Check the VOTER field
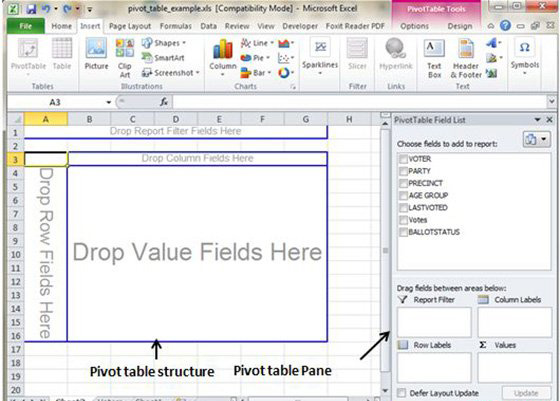This screenshot has width=560, height=401. (403, 159)
